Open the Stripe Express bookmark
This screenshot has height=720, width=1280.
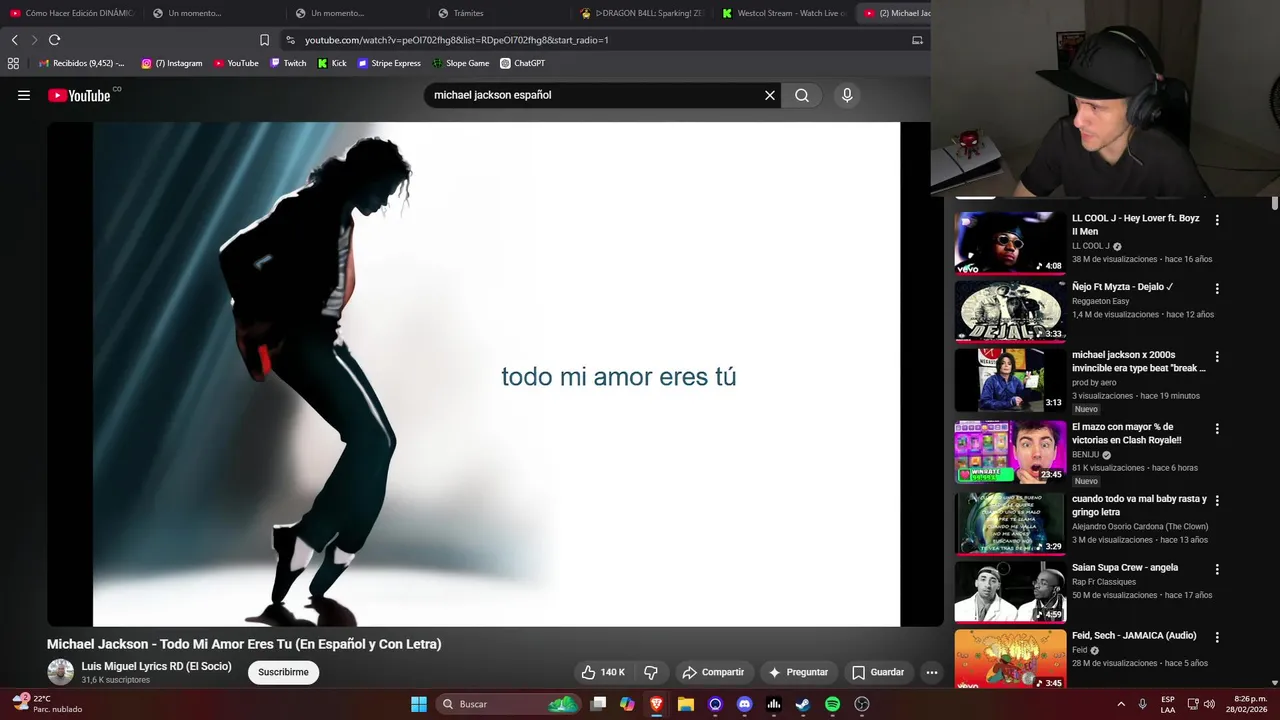389,63
